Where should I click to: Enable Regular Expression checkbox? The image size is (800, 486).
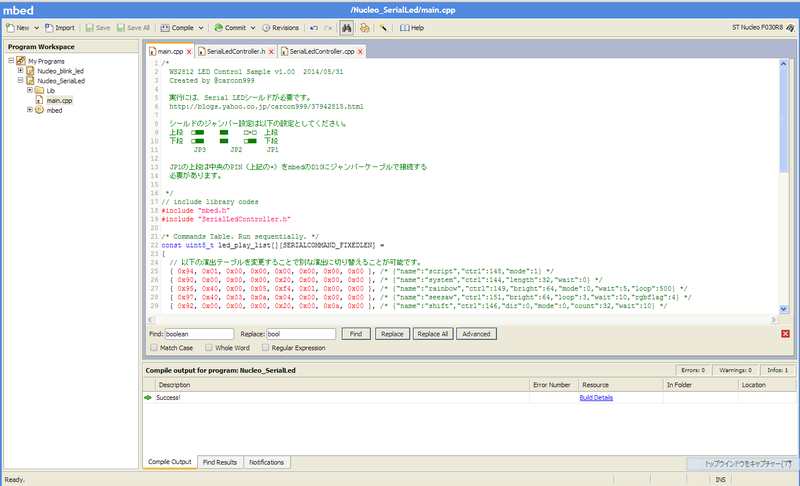(x=265, y=347)
